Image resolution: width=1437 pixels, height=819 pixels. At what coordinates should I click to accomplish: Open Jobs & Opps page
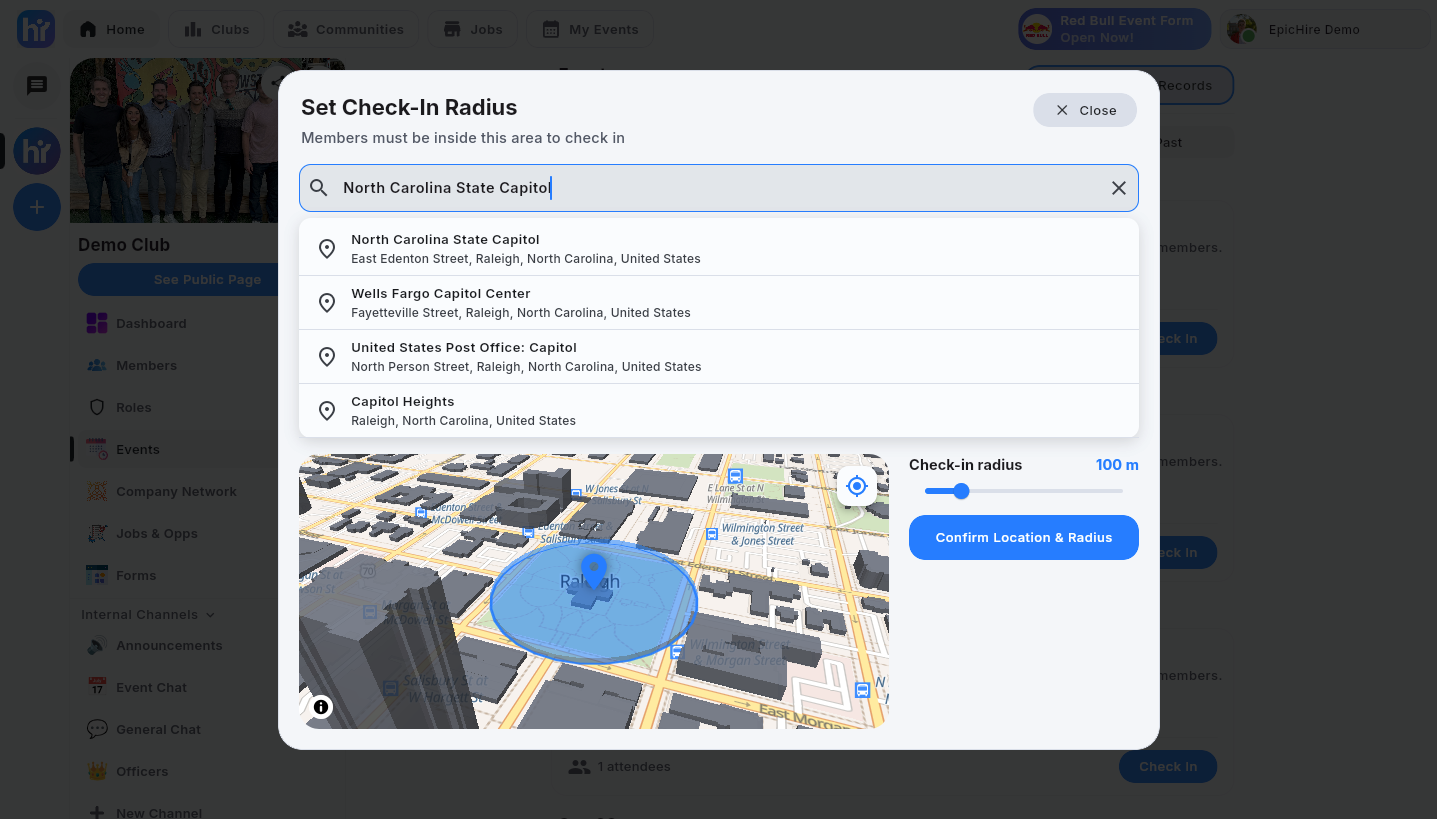click(x=157, y=533)
